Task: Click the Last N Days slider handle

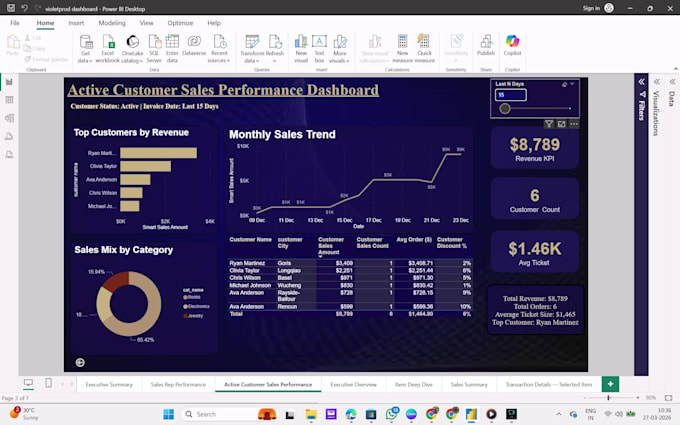Action: 504,108
